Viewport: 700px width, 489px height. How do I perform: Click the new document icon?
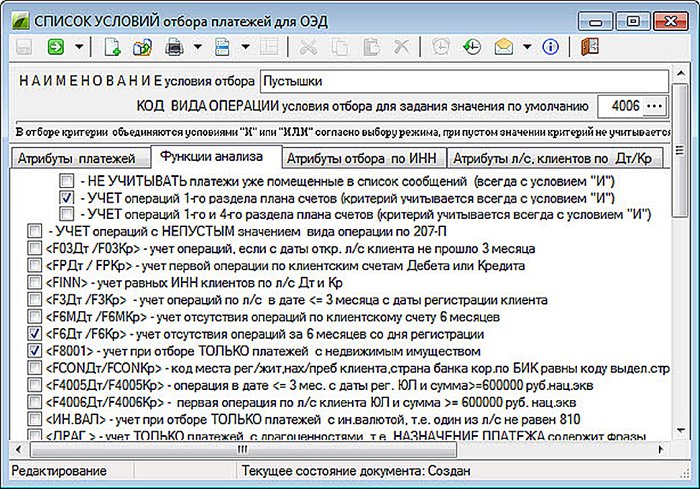pos(111,47)
